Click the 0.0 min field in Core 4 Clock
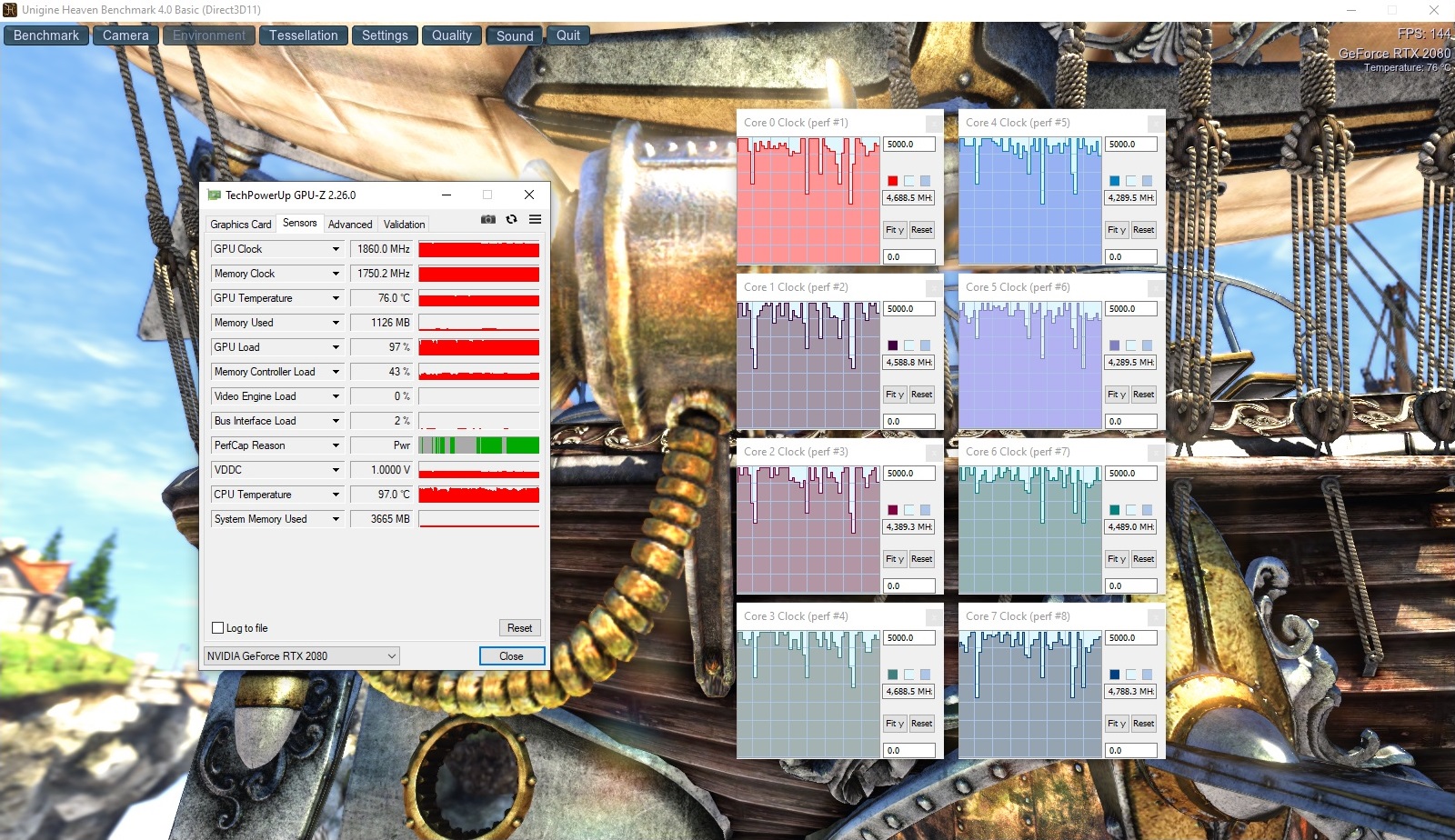Viewport: 1455px width, 840px height. (x=1131, y=257)
